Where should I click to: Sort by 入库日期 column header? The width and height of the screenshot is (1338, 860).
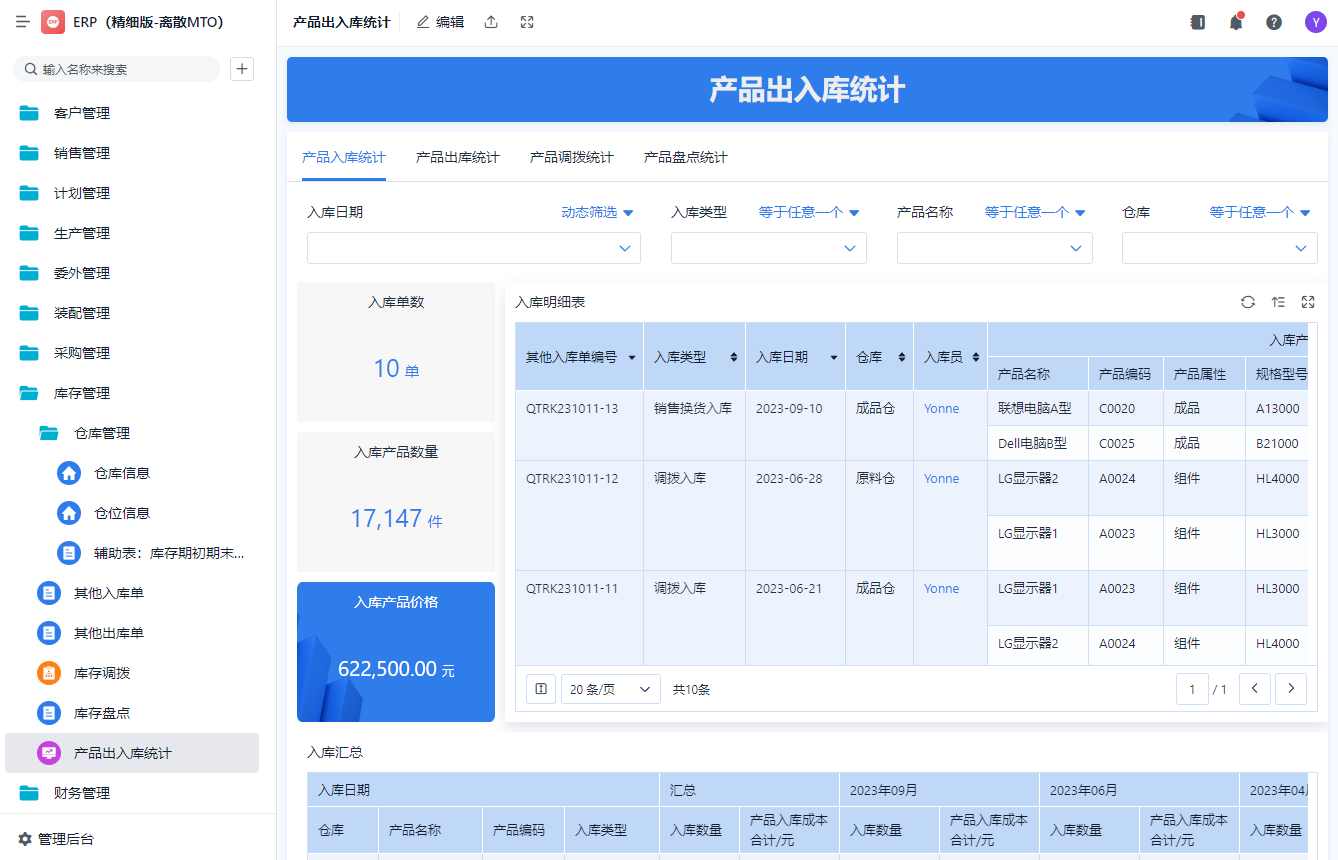(796, 356)
